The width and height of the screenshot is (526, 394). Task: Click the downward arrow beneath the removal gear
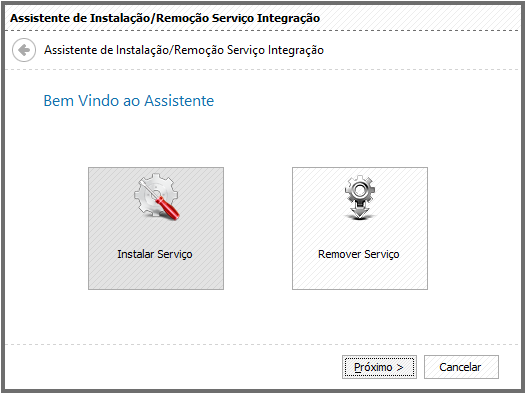tap(360, 211)
